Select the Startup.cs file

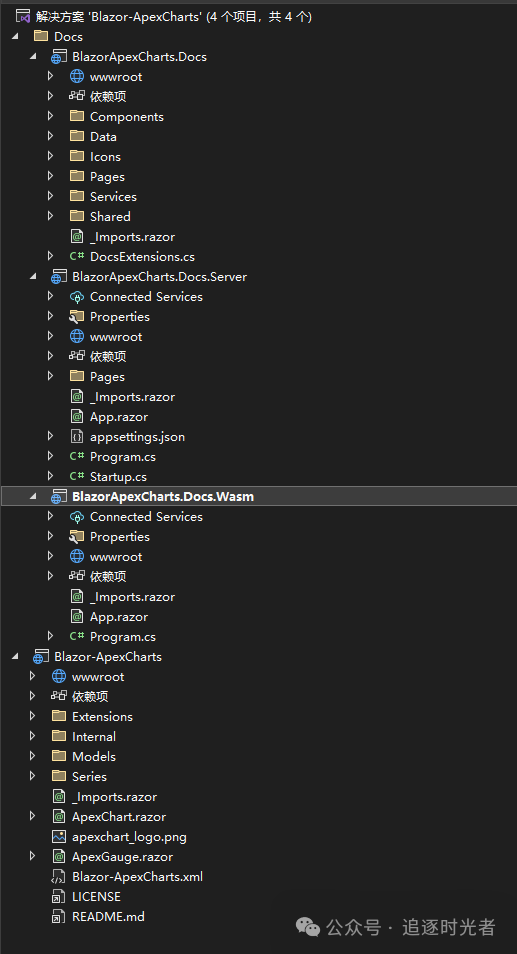coord(118,477)
